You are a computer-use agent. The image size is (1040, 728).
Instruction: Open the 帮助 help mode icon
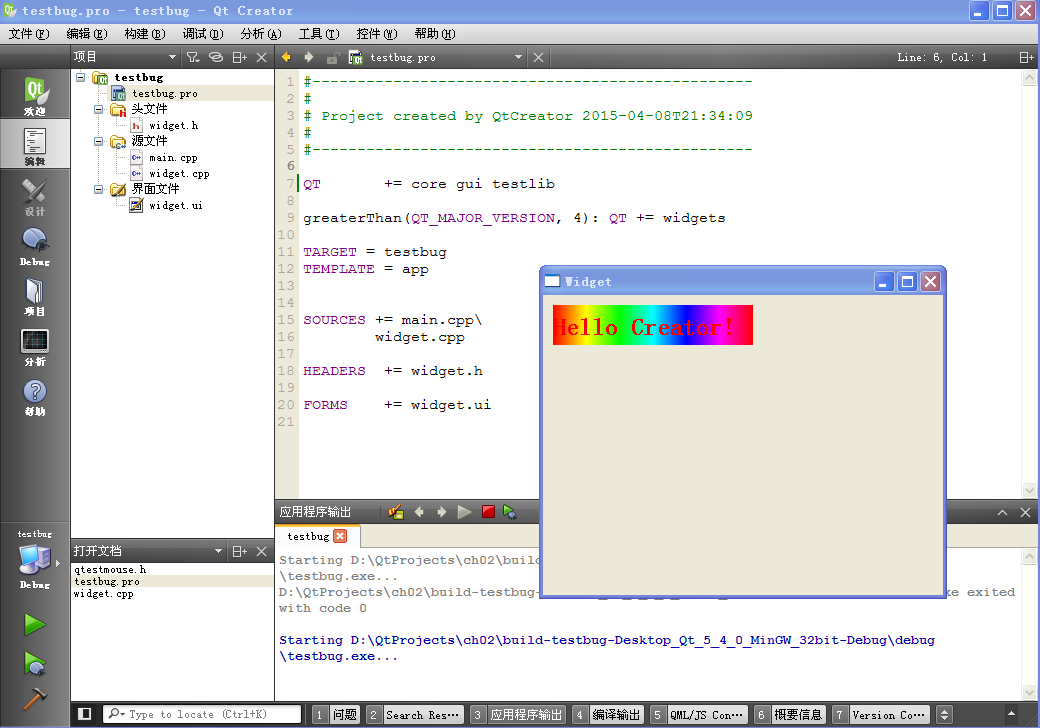click(x=34, y=396)
